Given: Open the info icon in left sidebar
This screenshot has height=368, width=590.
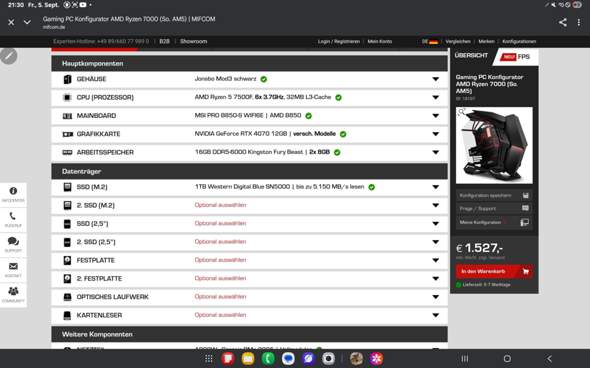Looking at the screenshot, I should click(x=13, y=194).
